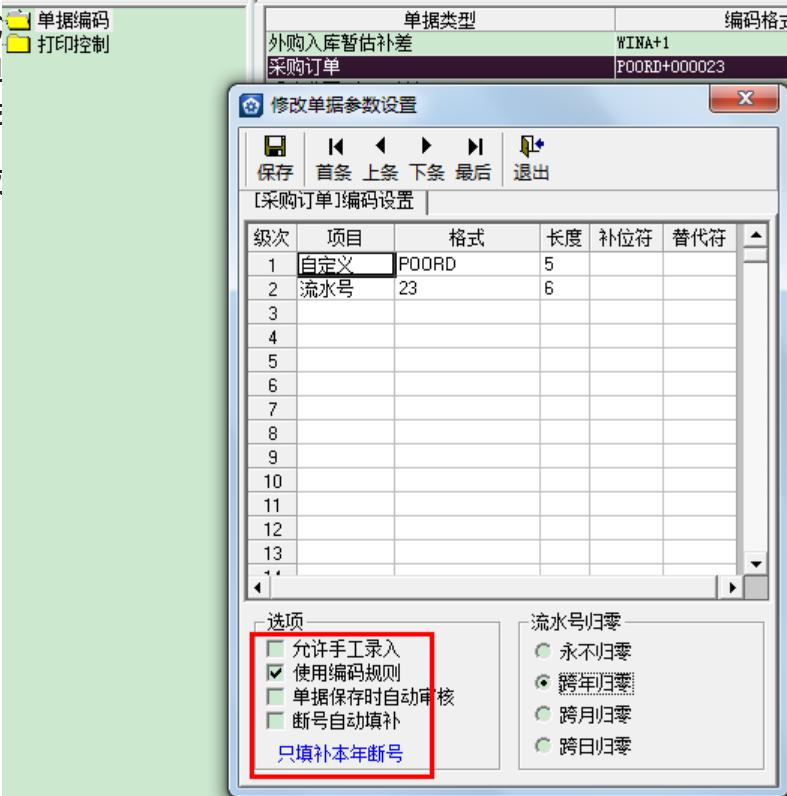Click length cell showing 5
The height and width of the screenshot is (796, 787).
coord(565,264)
